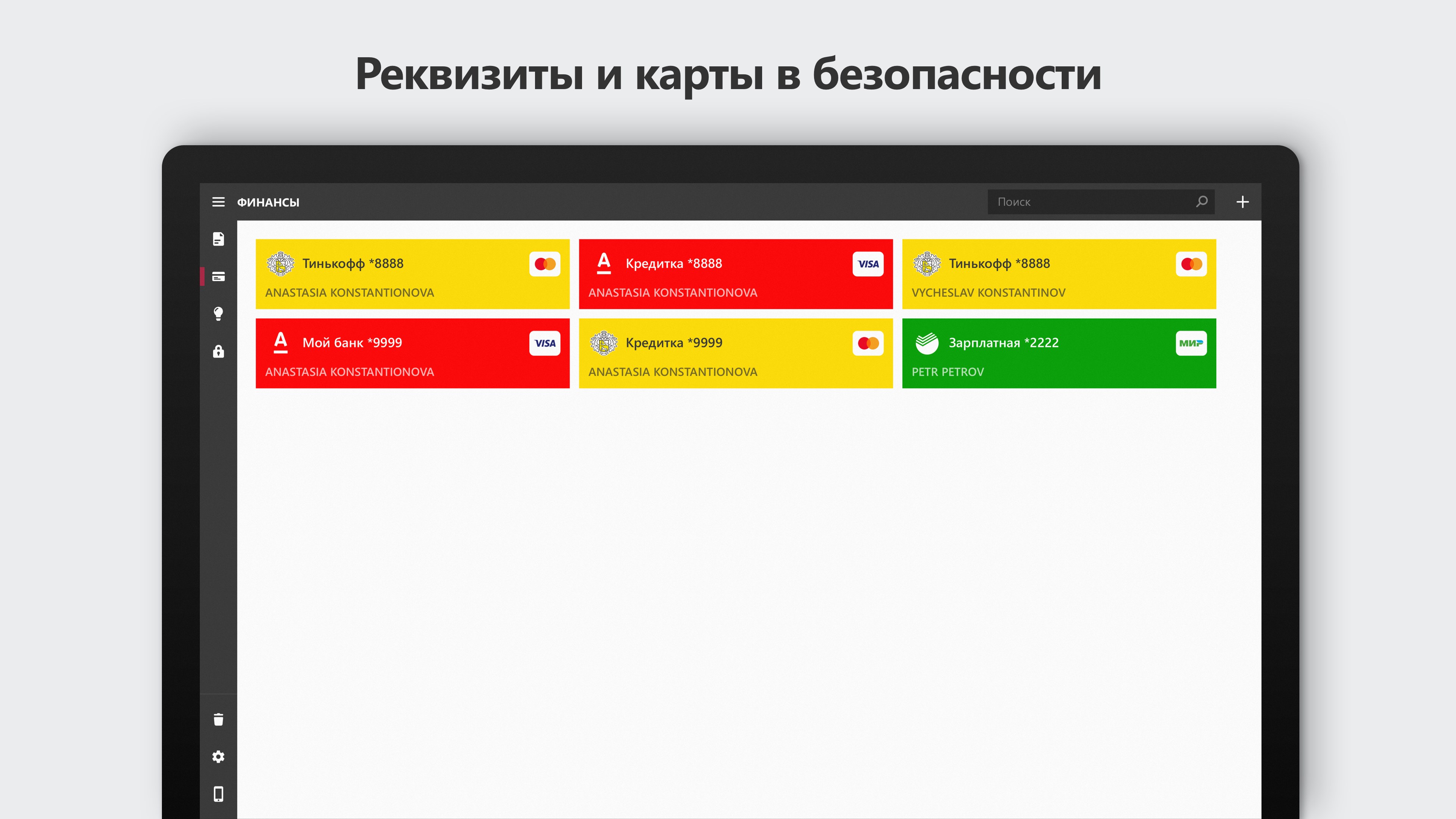The height and width of the screenshot is (819, 1456).
Task: Open the Мой банк *9999 card
Action: [x=412, y=353]
